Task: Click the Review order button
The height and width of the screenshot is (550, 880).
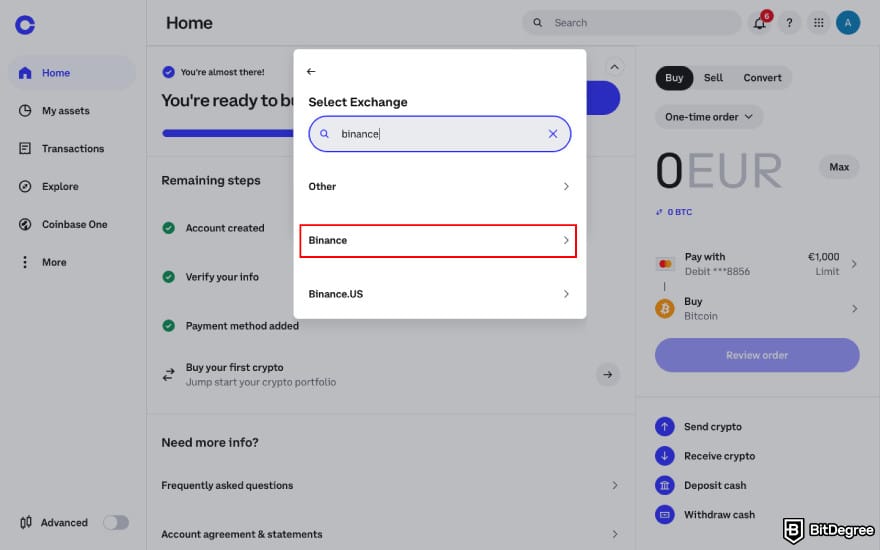Action: coord(757,355)
